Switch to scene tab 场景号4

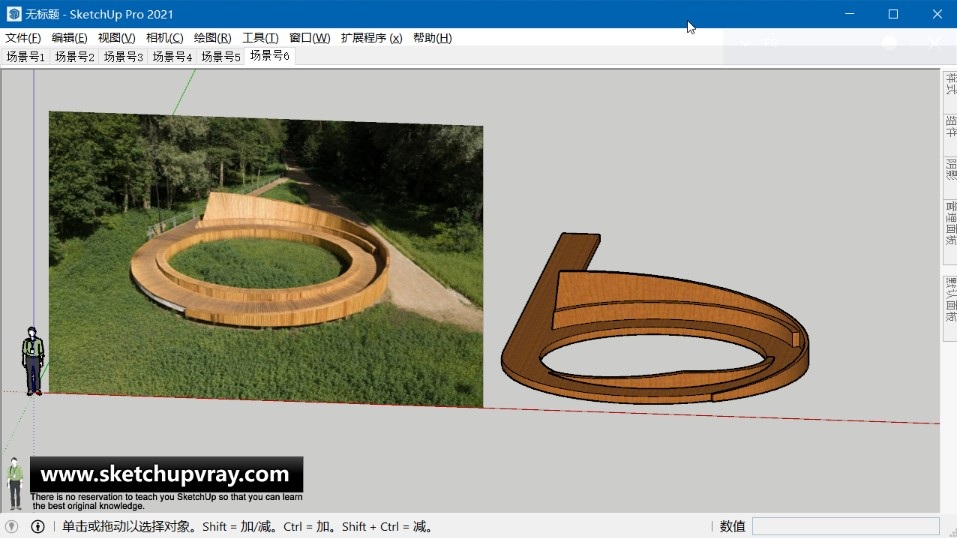[x=172, y=57]
